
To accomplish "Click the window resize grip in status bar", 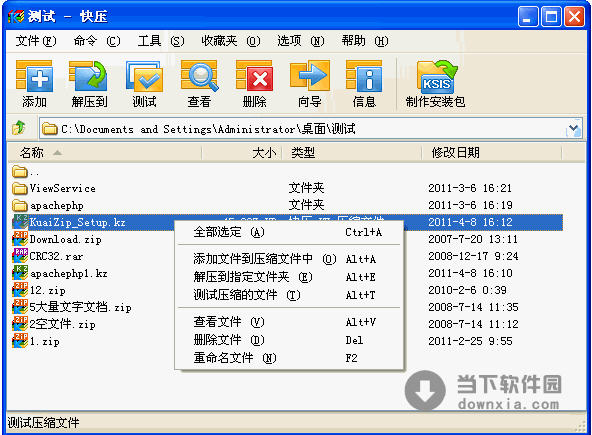I will point(580,426).
